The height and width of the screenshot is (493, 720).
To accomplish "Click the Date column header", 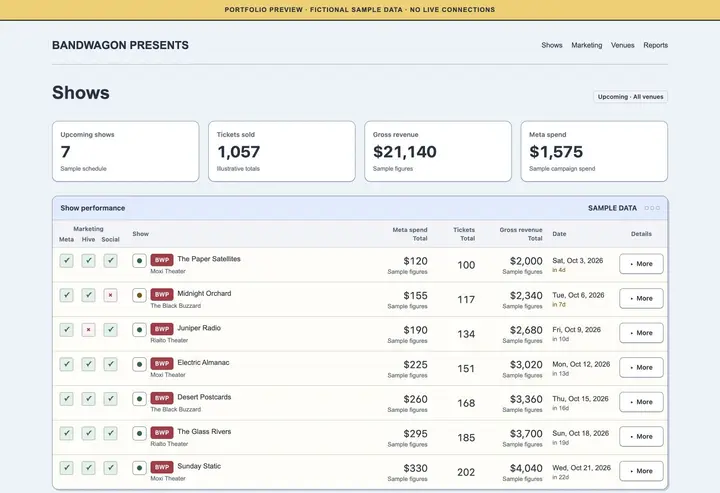I will pos(559,234).
